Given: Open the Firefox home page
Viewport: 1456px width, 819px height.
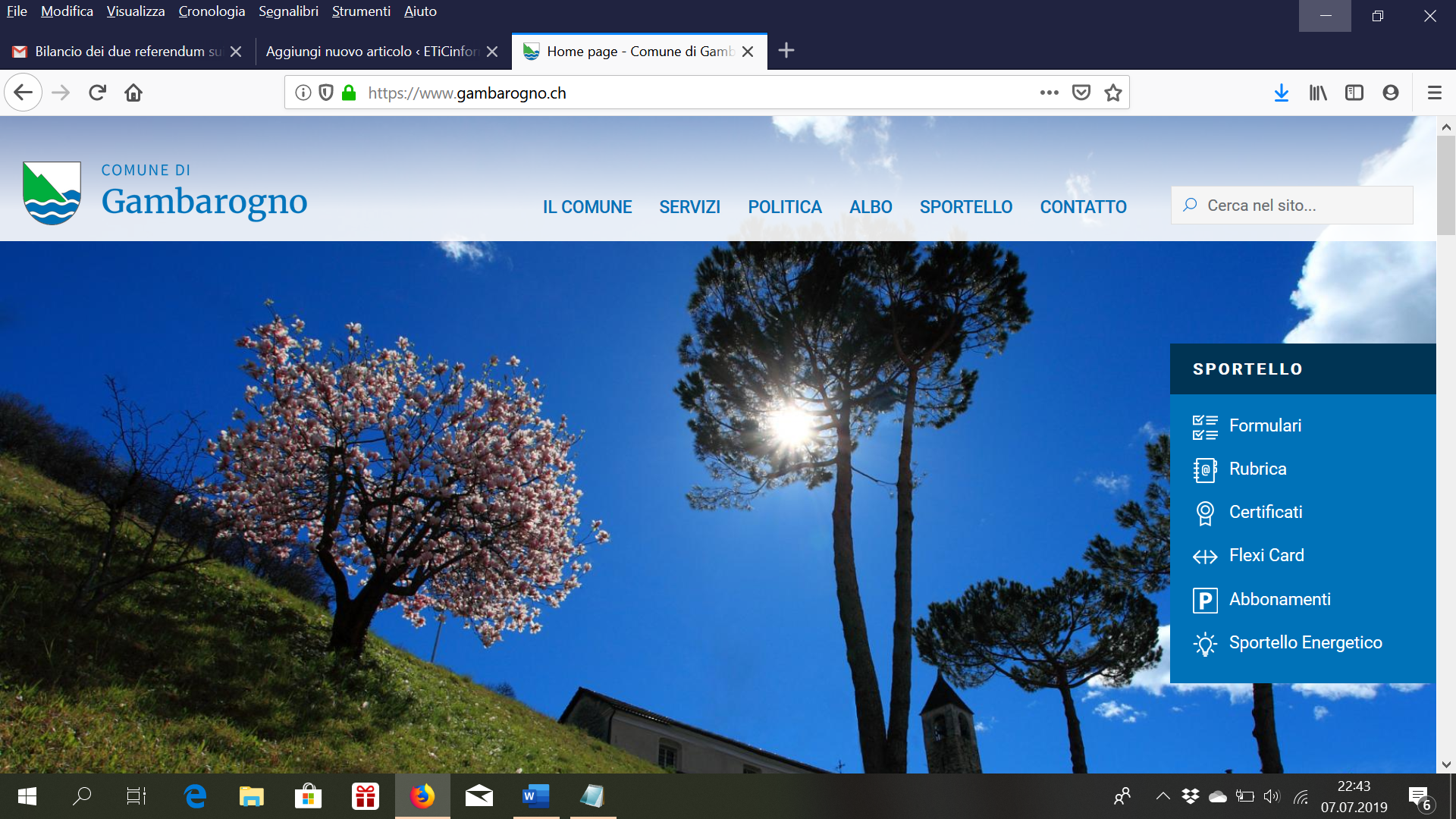Looking at the screenshot, I should [133, 93].
